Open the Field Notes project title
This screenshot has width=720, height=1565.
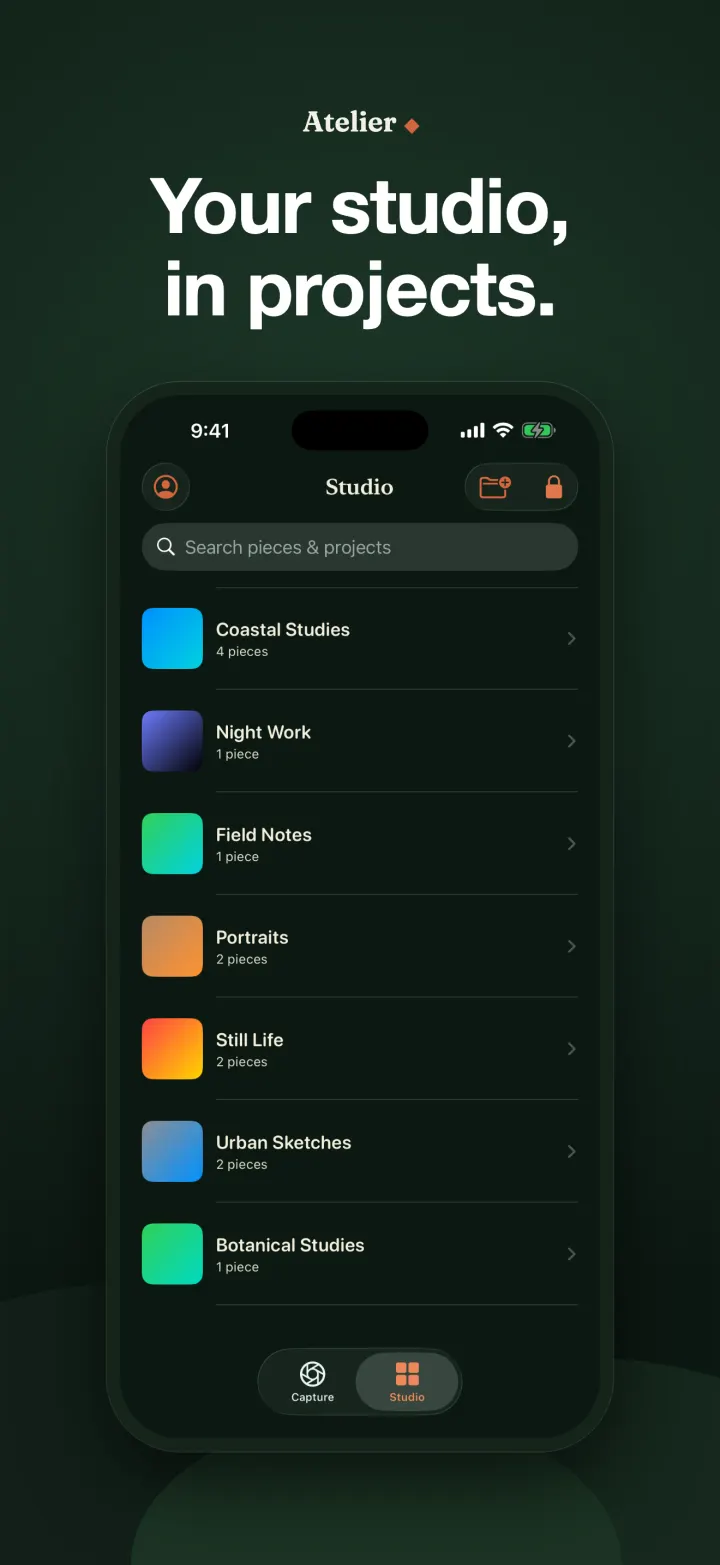264,835
